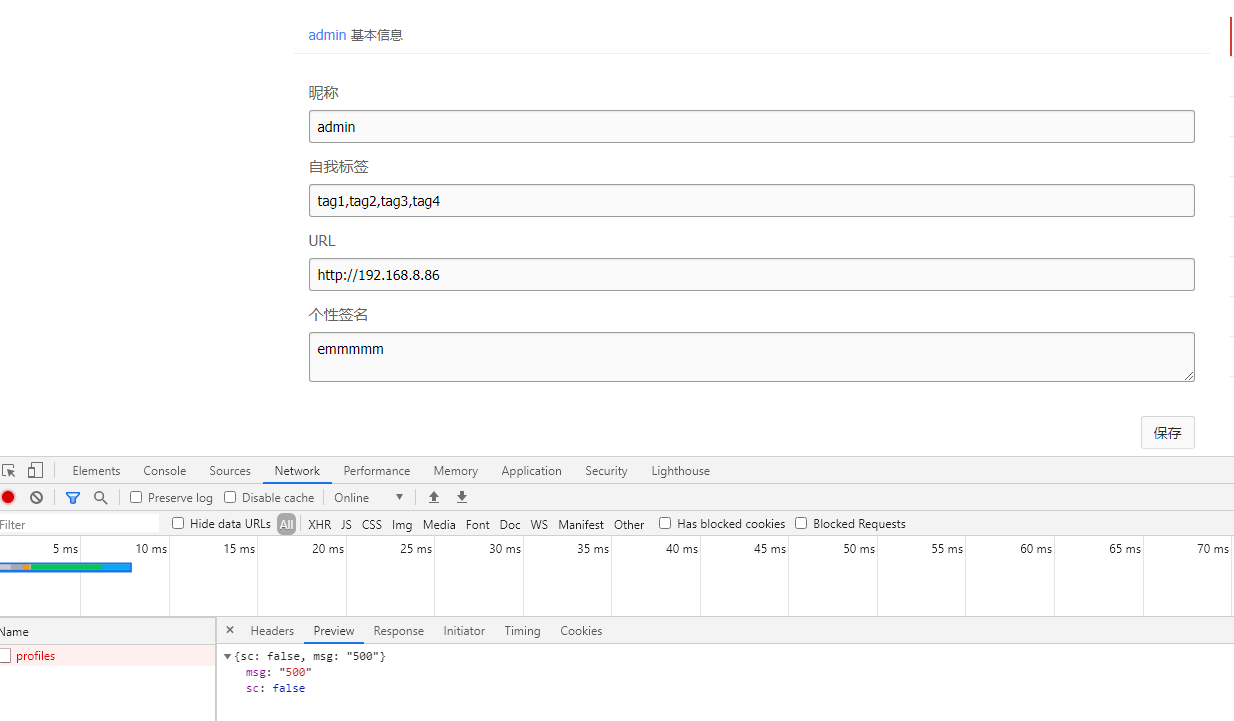1234x721 pixels.
Task: Select the profiles request row
Action: point(36,656)
